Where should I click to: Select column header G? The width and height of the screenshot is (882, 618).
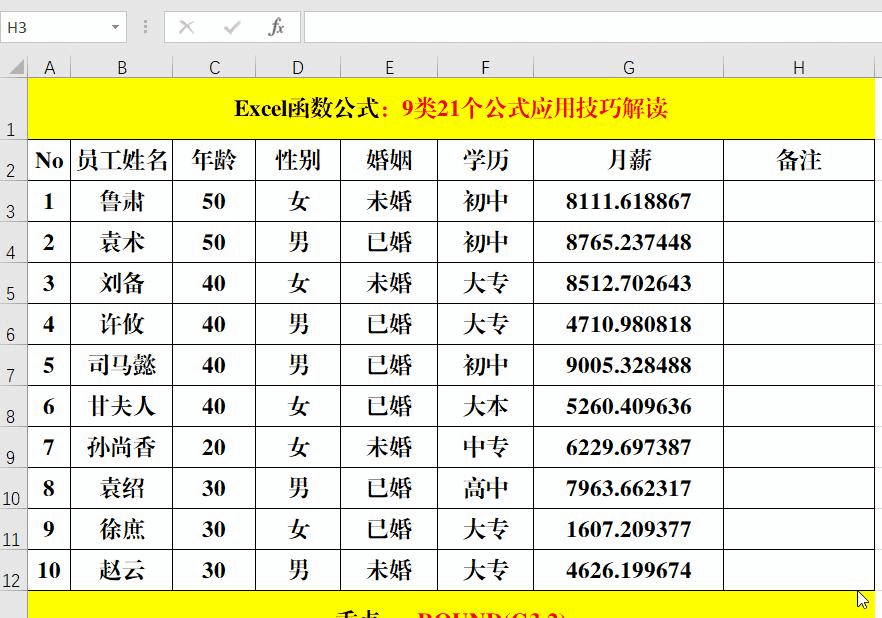[628, 67]
